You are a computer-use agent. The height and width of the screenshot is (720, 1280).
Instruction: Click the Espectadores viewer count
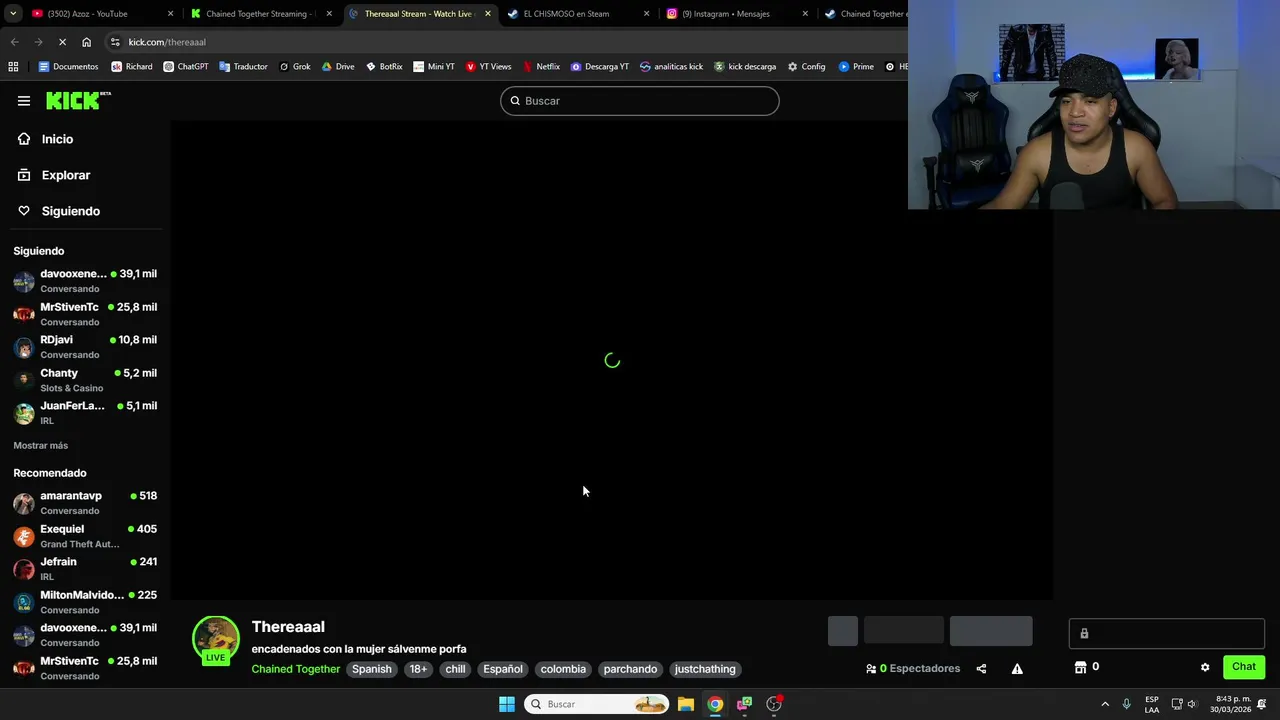pyautogui.click(x=913, y=669)
